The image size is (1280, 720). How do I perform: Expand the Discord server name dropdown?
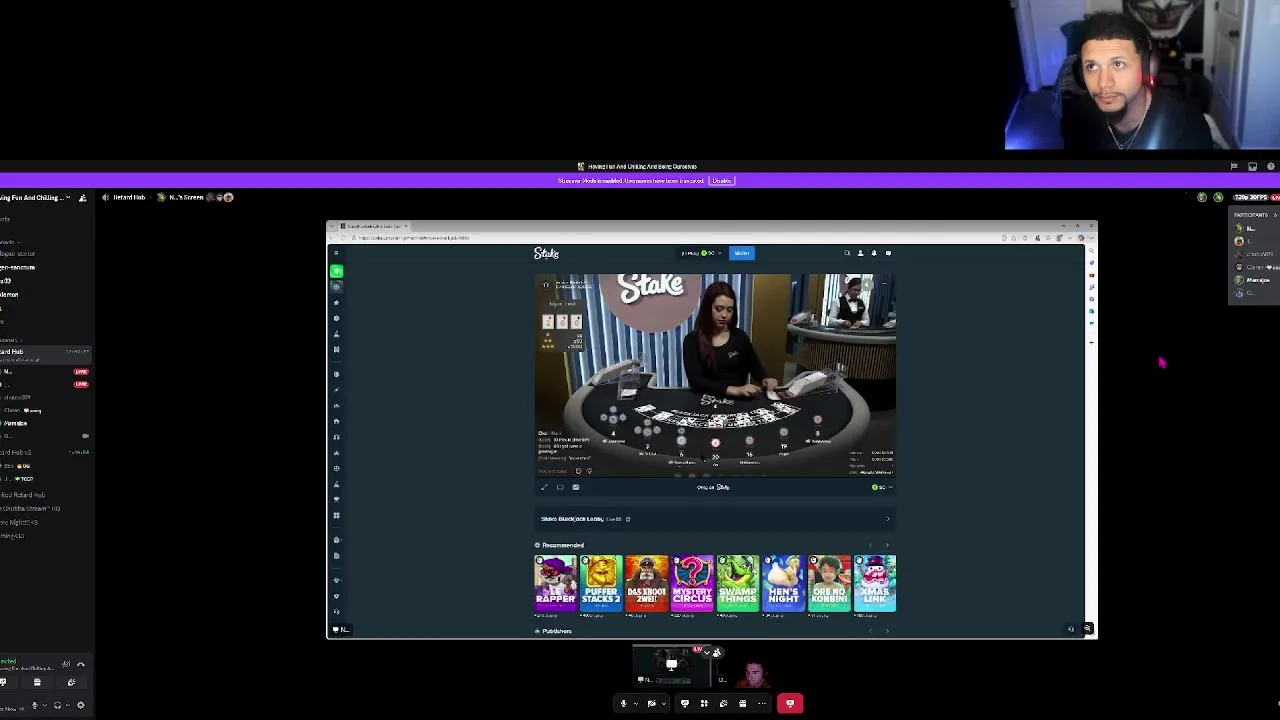click(x=68, y=198)
